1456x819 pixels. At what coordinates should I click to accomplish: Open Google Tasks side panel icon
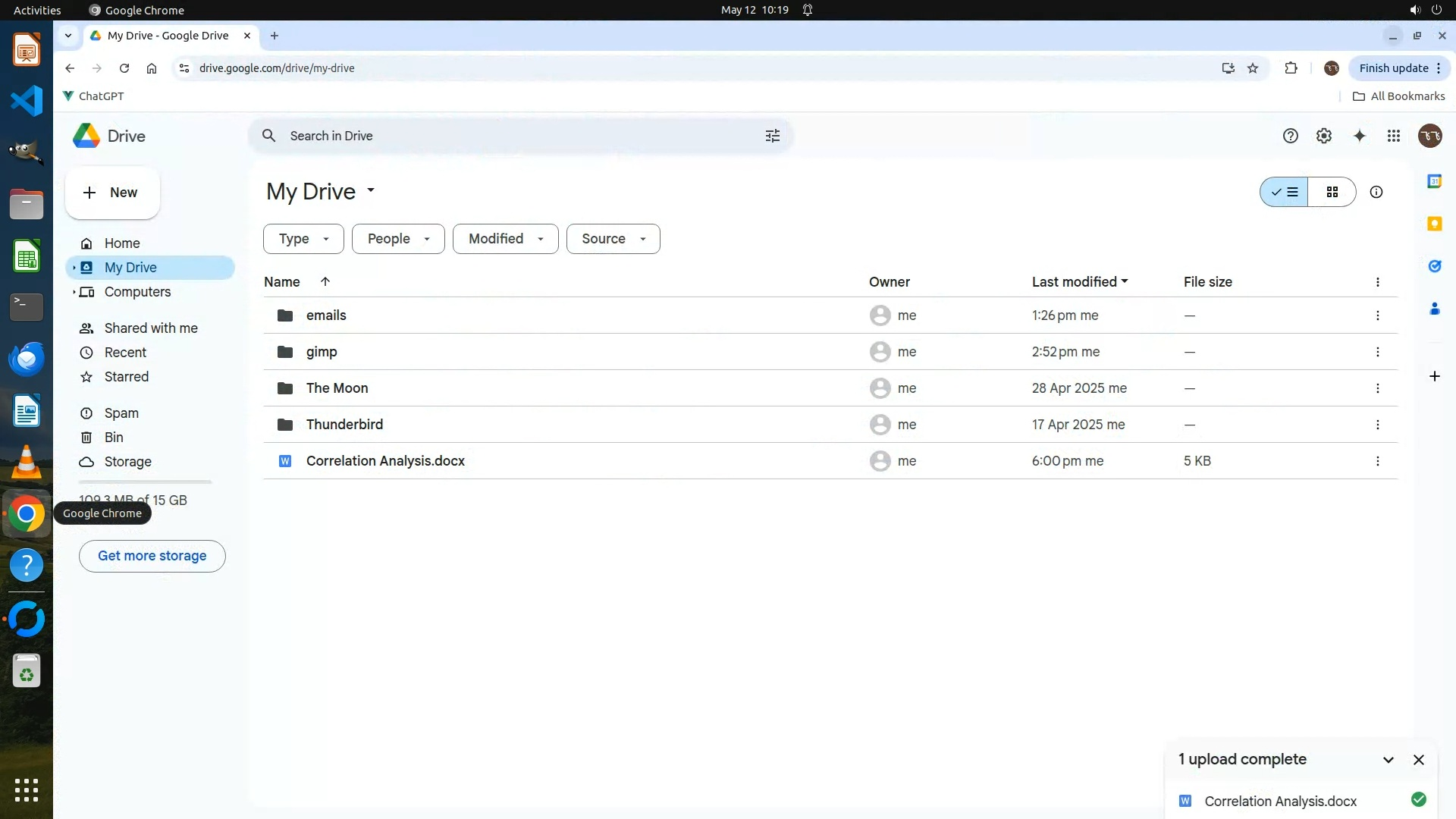(x=1434, y=266)
